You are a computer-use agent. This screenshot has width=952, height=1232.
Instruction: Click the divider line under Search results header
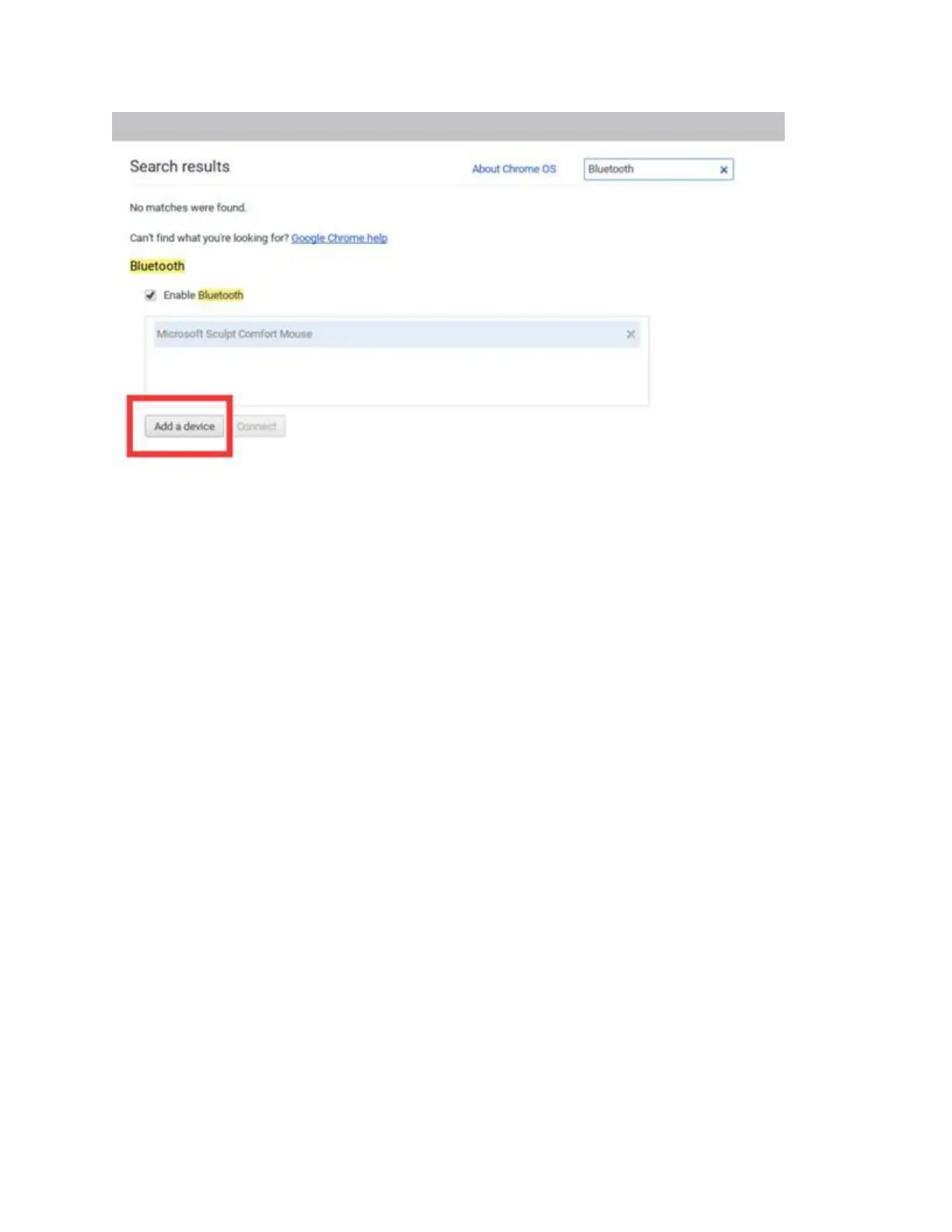point(432,186)
